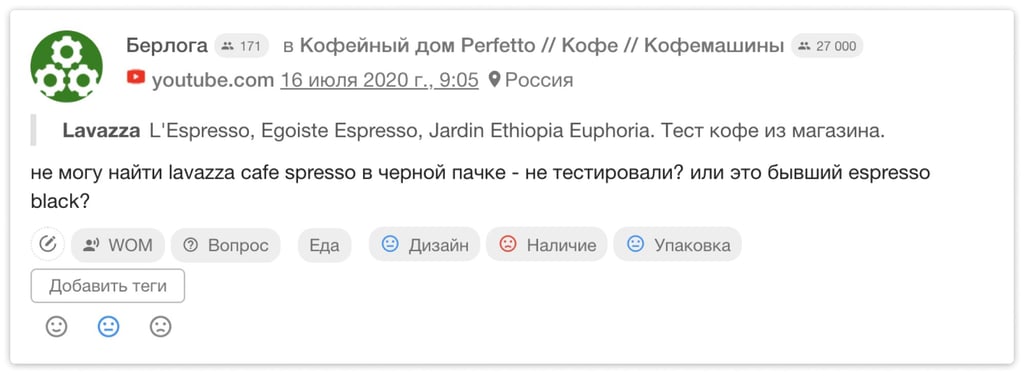Click the 171 subscribers badge

(x=242, y=46)
